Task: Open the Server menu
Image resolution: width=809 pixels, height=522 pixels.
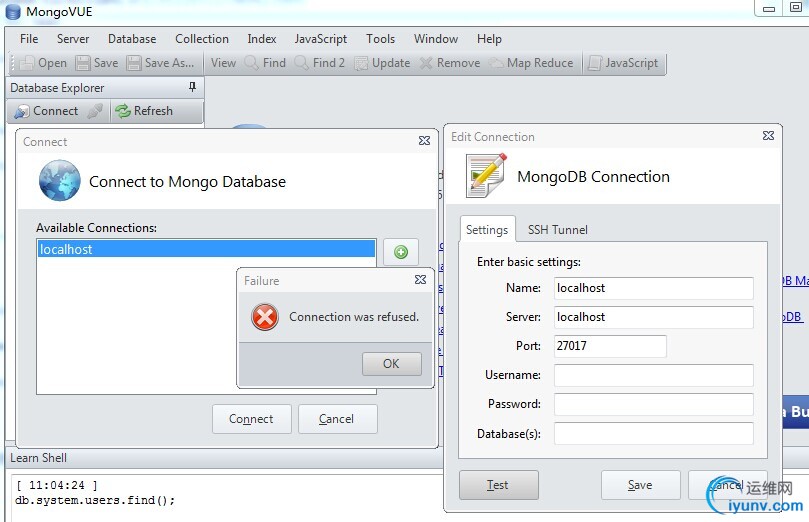Action: (x=73, y=39)
